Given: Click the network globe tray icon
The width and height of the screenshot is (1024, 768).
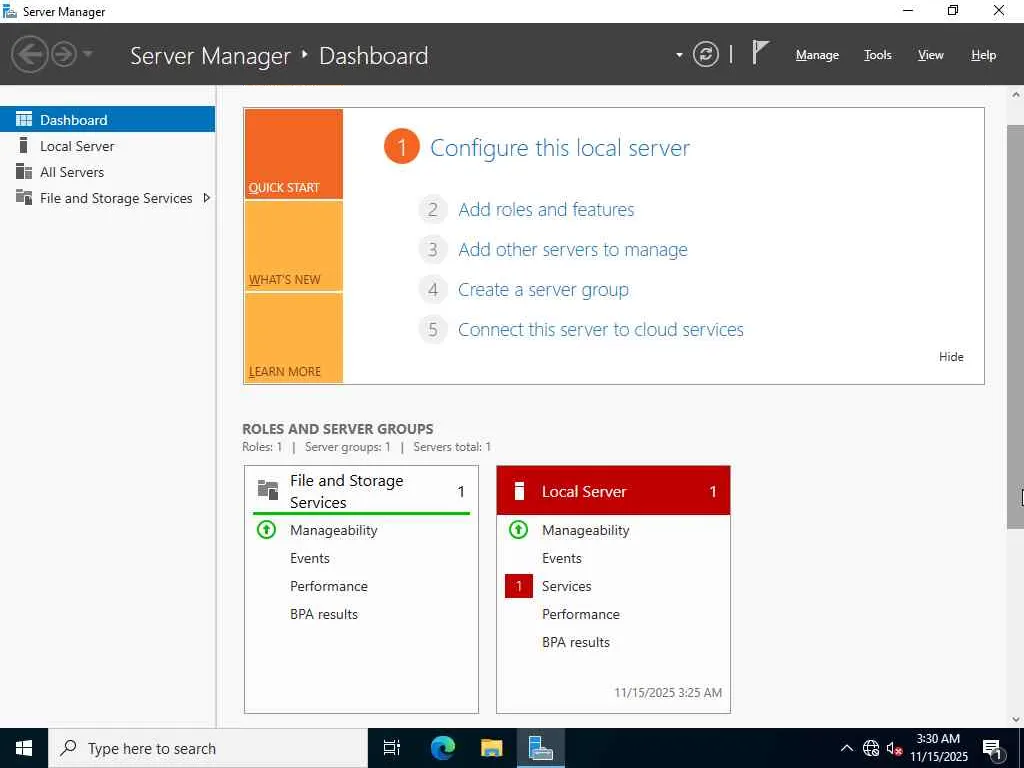Looking at the screenshot, I should [871, 748].
